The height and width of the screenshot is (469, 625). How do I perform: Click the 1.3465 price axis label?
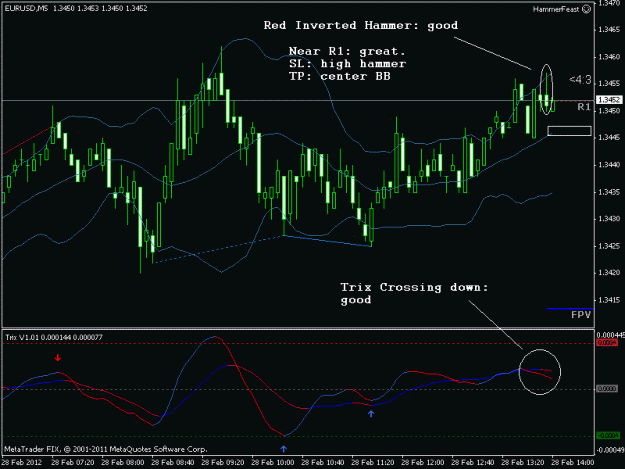tap(609, 29)
